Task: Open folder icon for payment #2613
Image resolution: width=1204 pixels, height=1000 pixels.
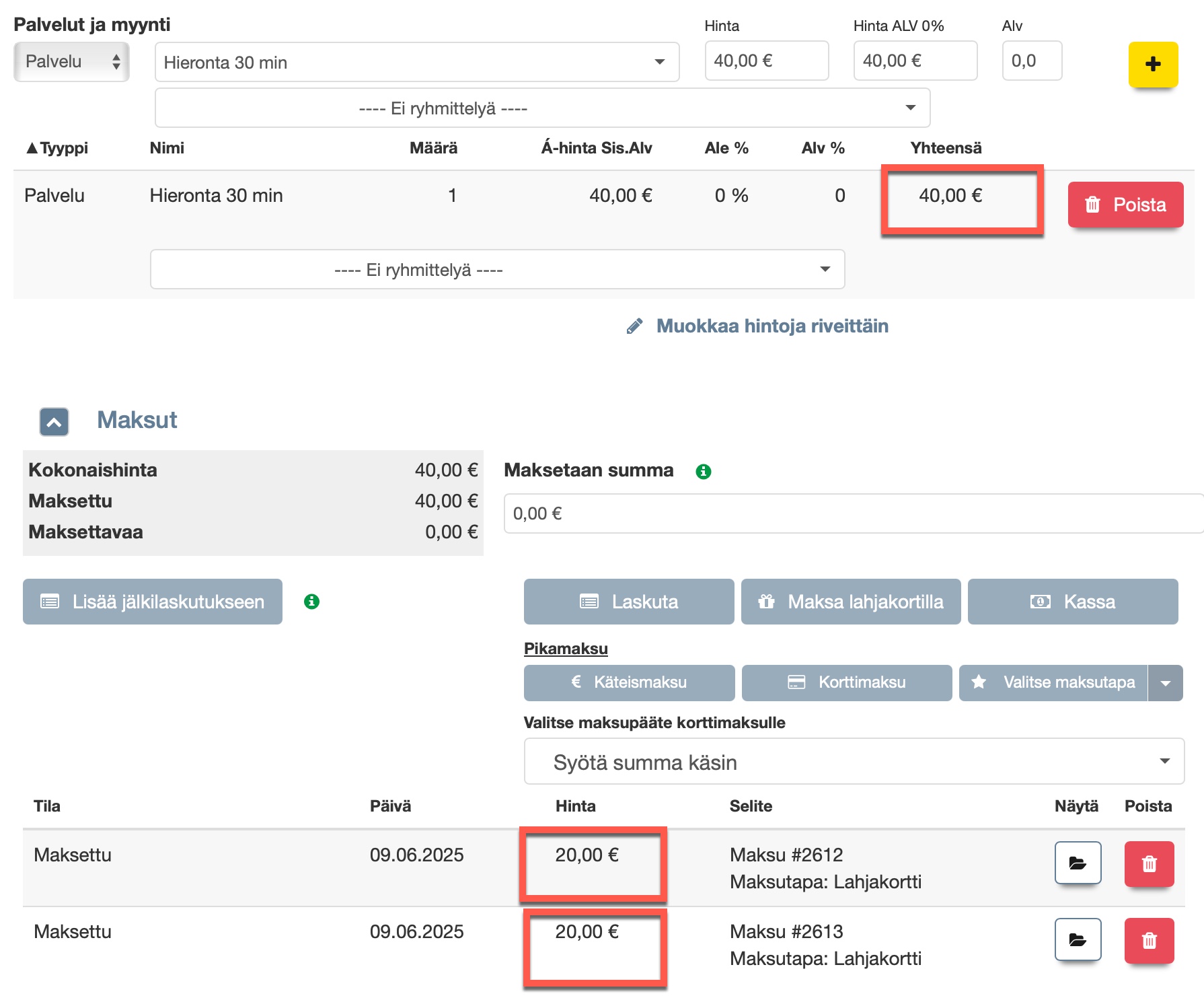Action: [x=1078, y=939]
